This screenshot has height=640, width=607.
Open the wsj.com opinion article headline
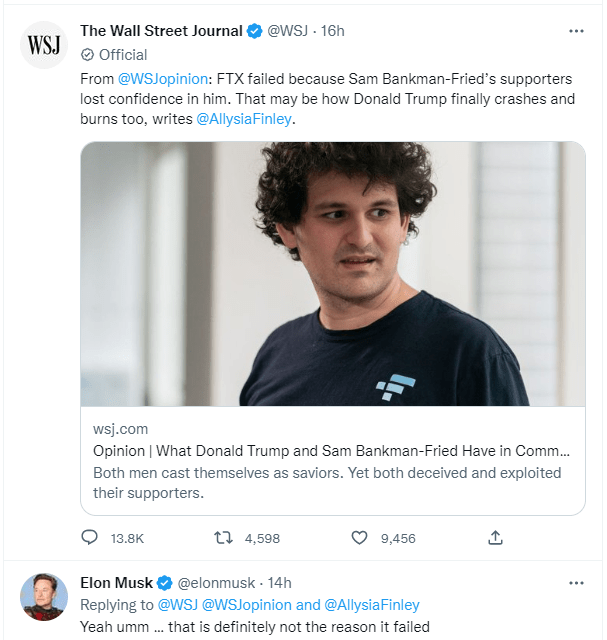tap(330, 451)
